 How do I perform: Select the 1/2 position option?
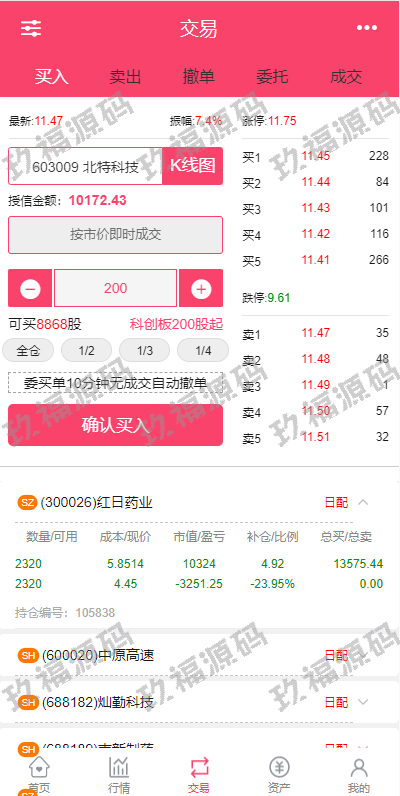tap(86, 350)
